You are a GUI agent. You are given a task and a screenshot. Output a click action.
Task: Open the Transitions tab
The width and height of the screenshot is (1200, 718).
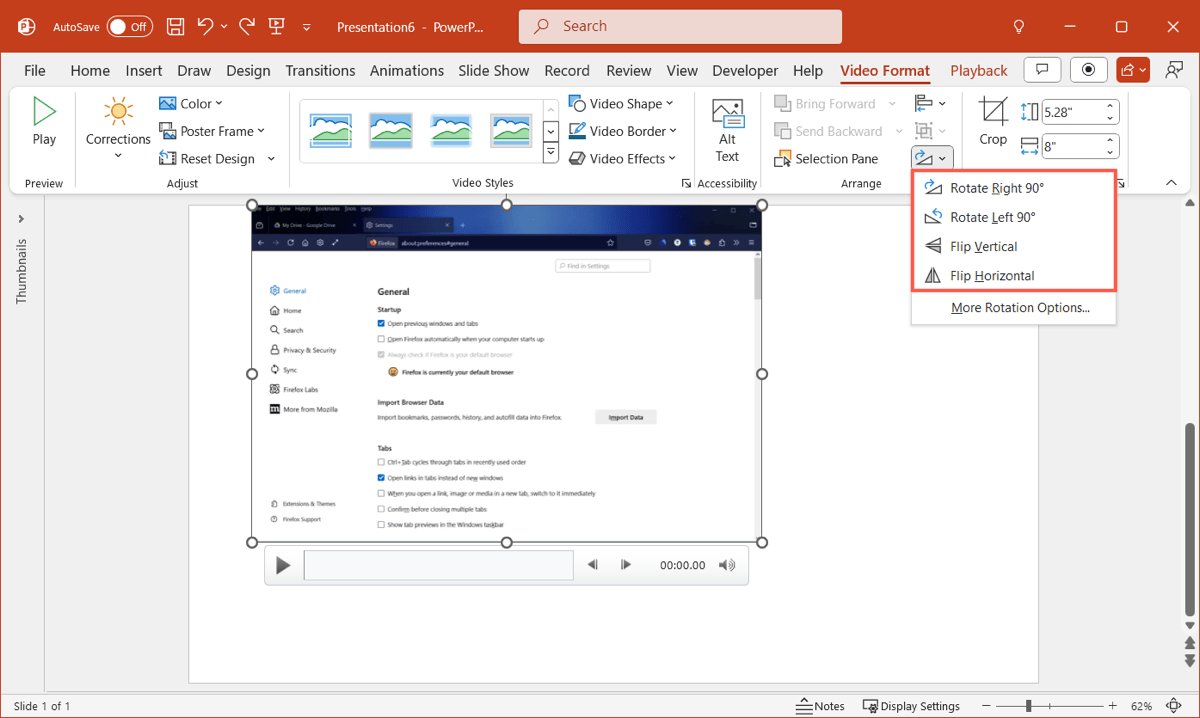pos(320,71)
